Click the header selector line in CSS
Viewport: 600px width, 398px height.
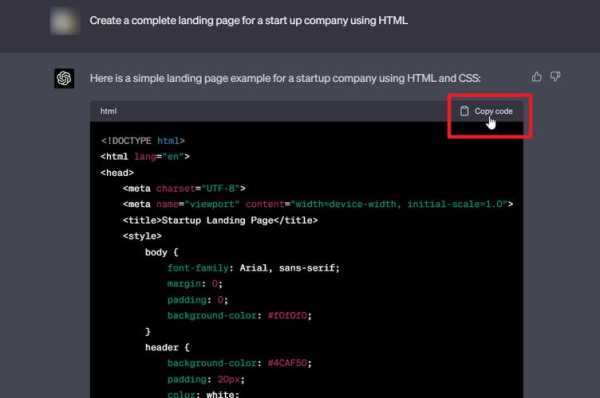click(167, 347)
